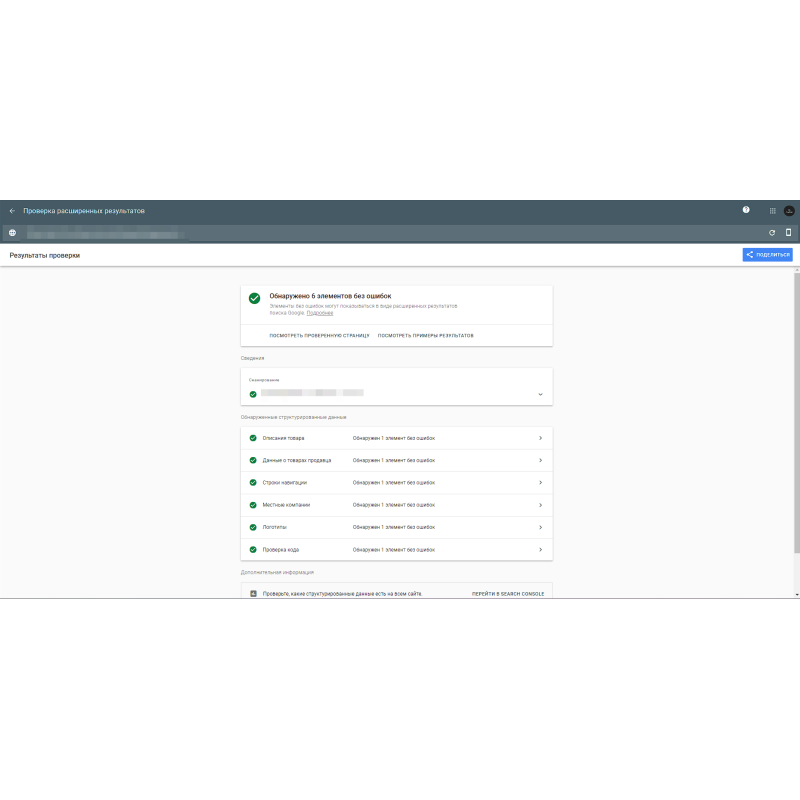
Task: Open the help question mark icon
Action: click(746, 210)
